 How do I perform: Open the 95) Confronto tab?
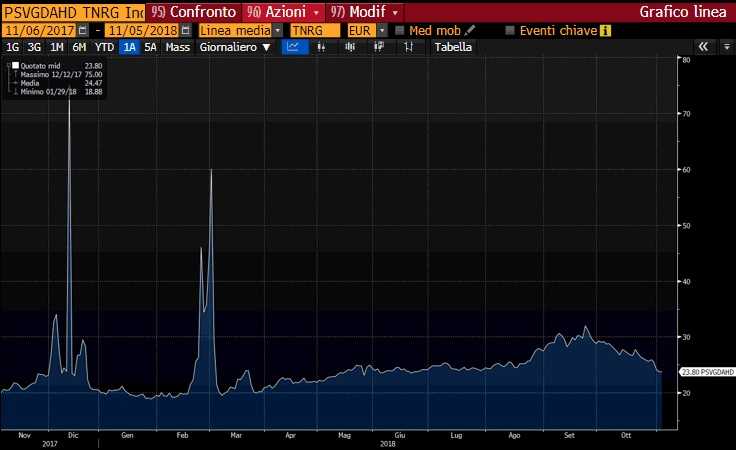(x=194, y=12)
